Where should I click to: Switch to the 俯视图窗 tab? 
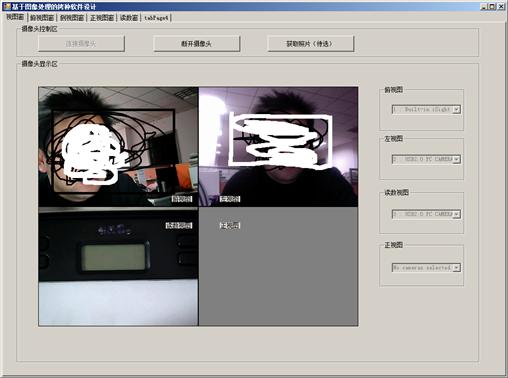[42, 18]
